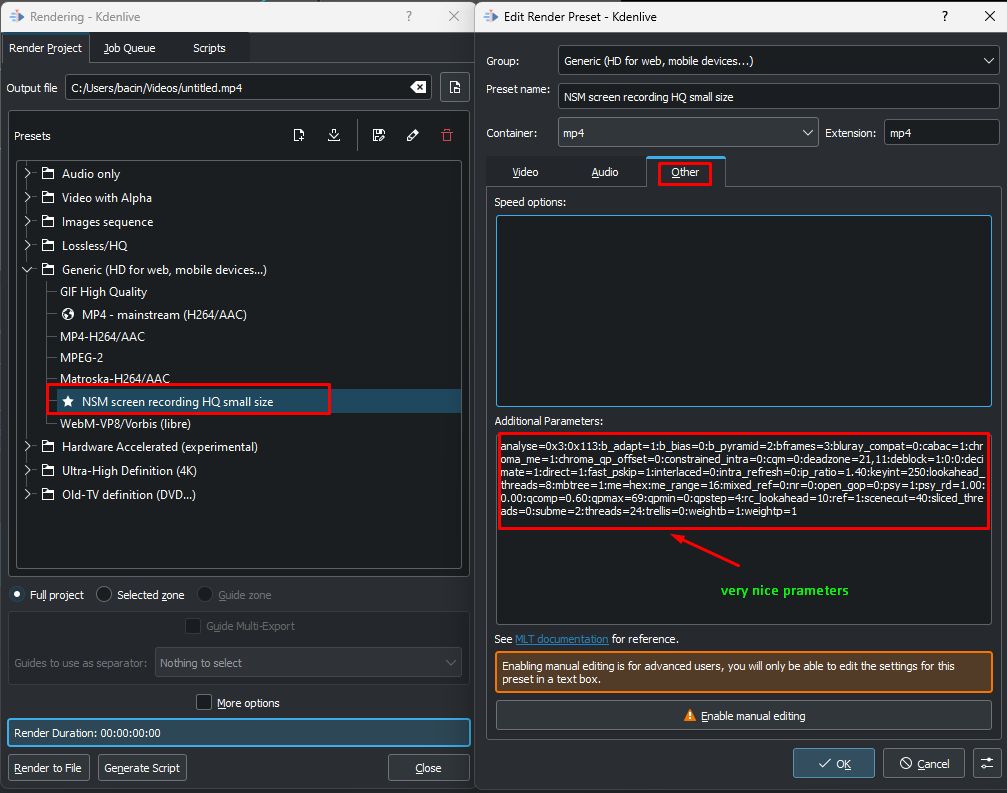Click the Generate Script button
The image size is (1007, 793).
tap(142, 767)
